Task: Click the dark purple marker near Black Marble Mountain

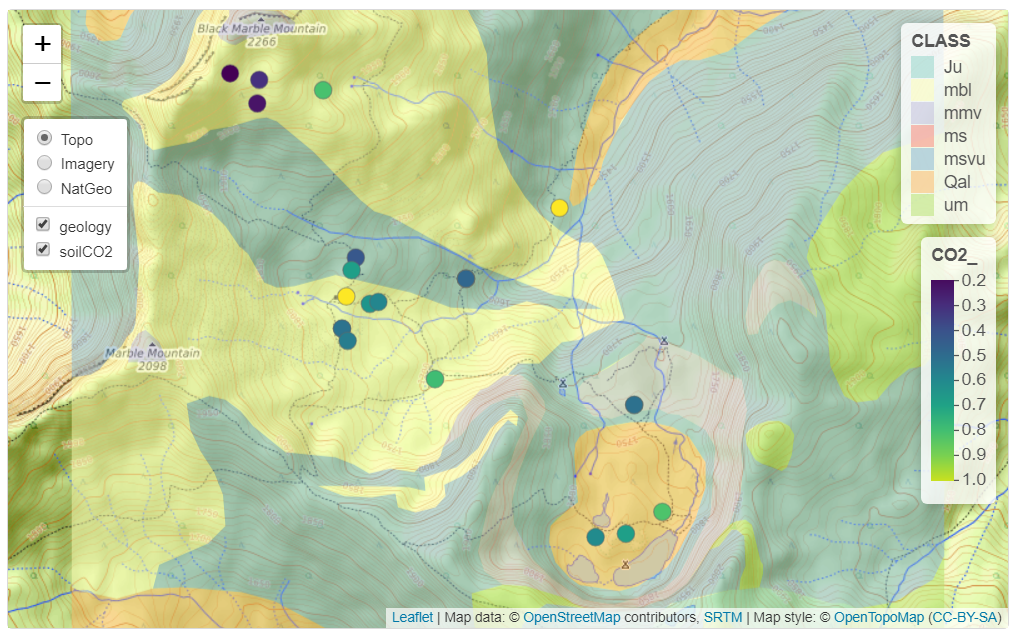Action: (x=229, y=72)
